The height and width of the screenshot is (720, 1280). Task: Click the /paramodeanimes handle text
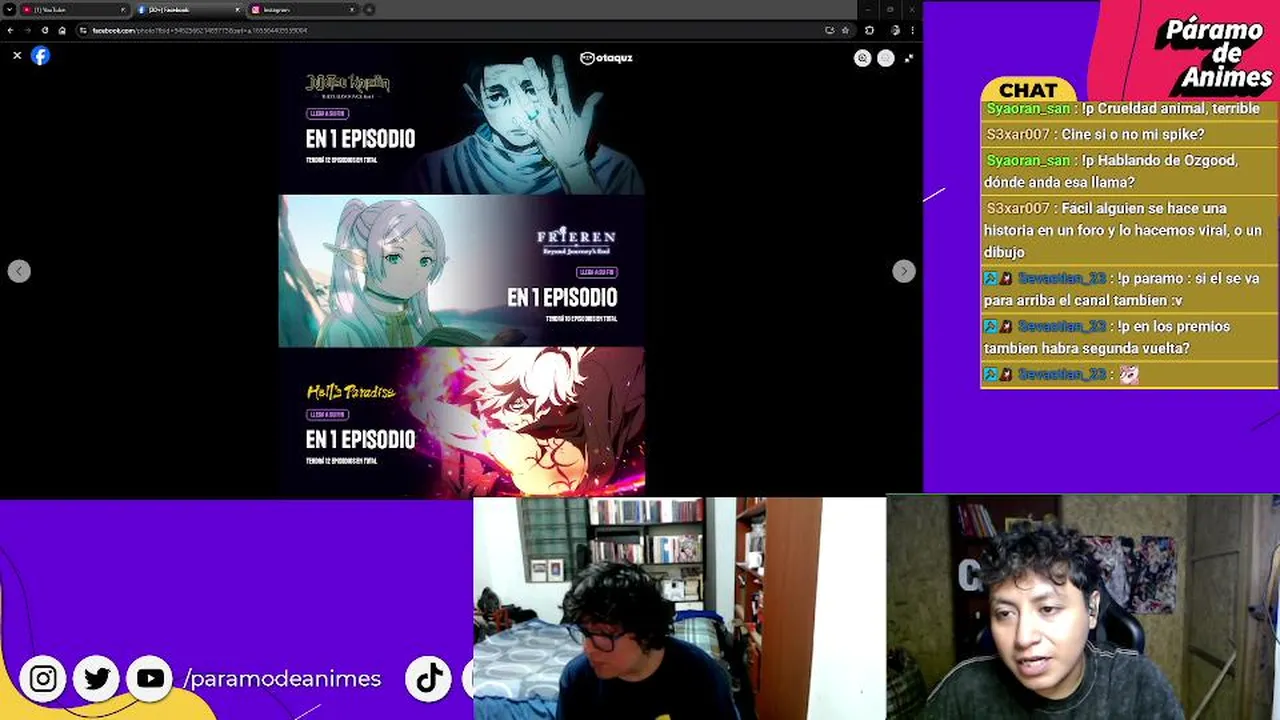[282, 679]
